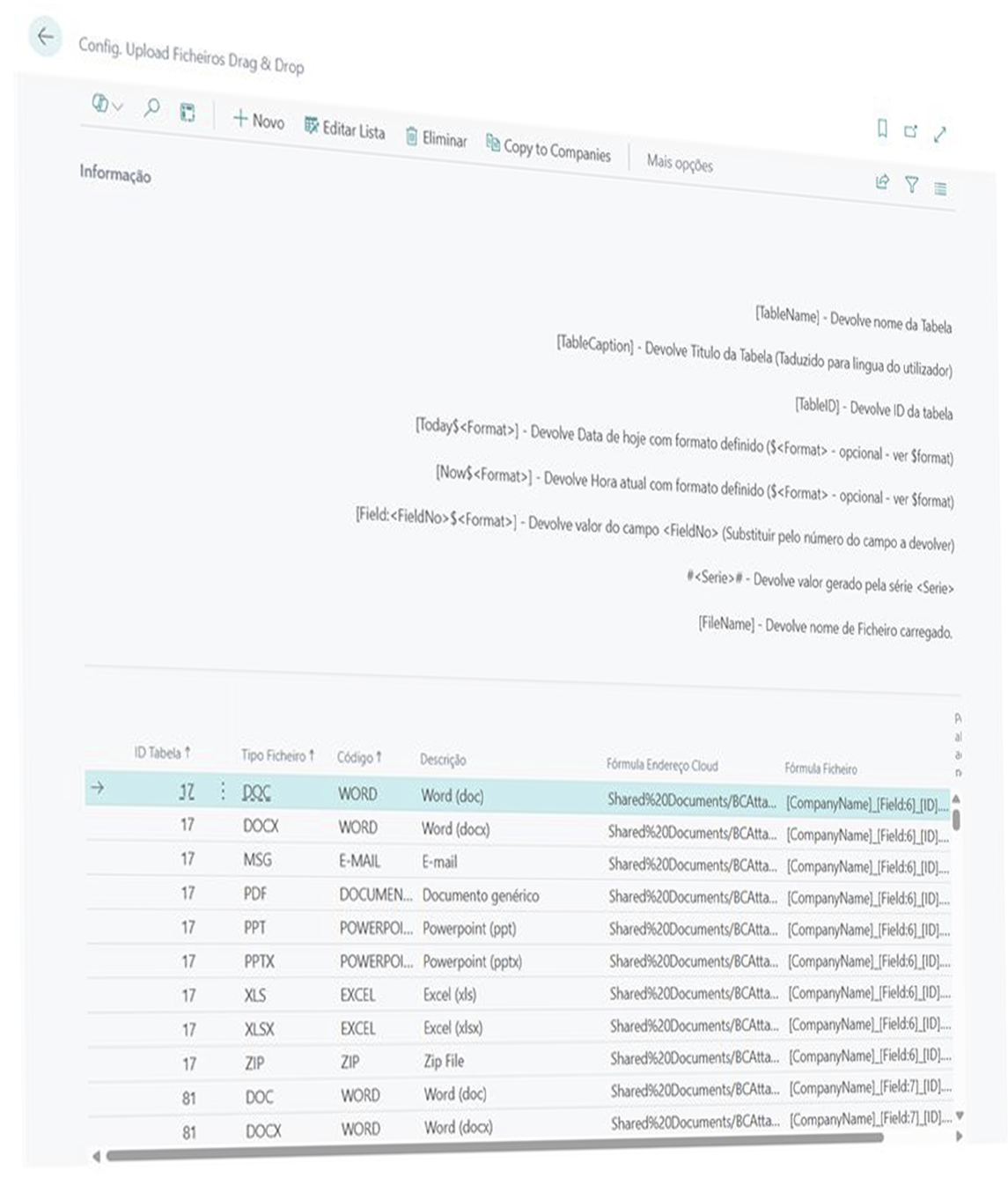Click the share icon
The image size is (1008, 1192).
point(882,182)
